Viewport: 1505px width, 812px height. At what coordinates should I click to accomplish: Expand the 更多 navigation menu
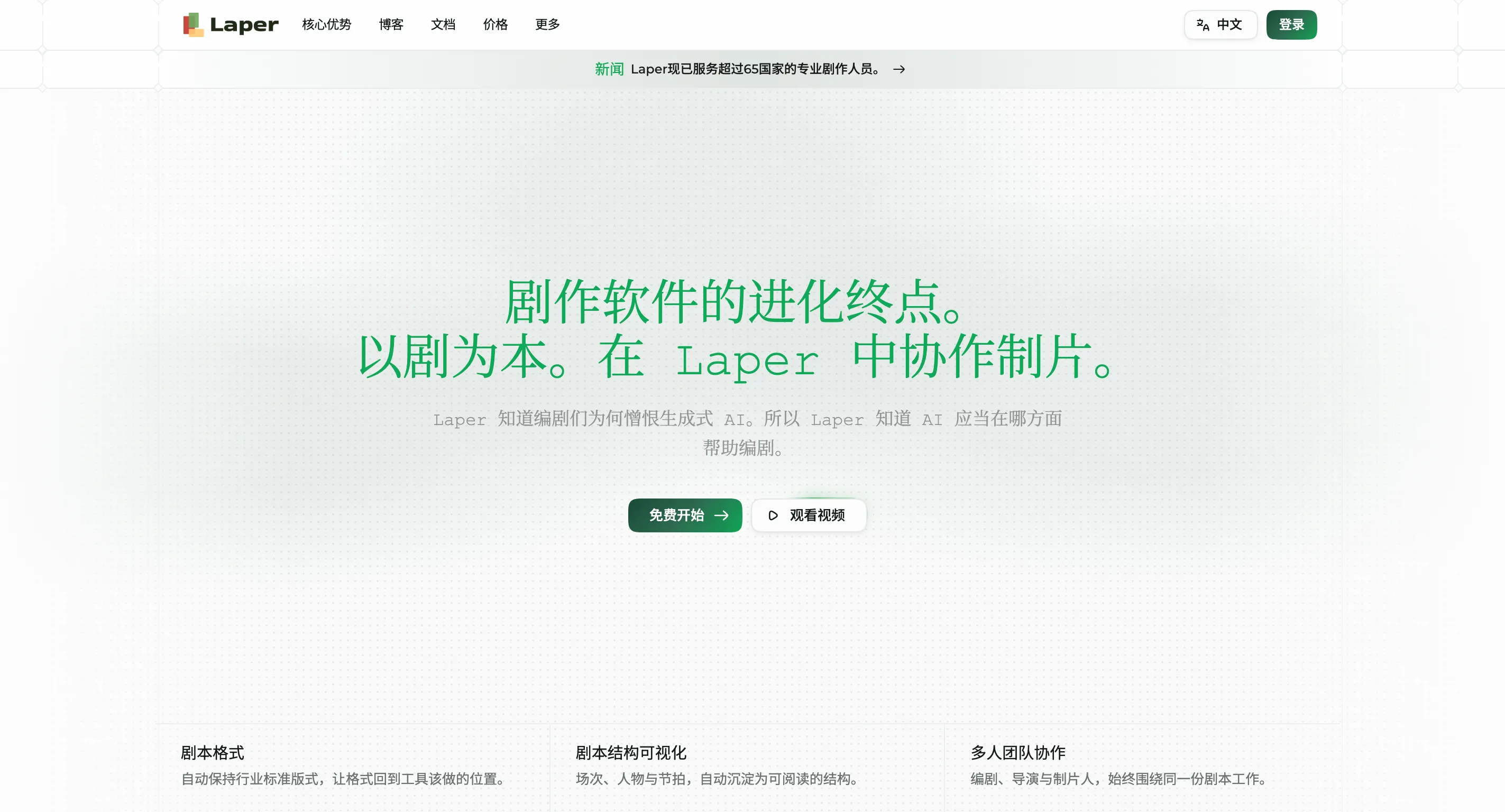(x=547, y=24)
